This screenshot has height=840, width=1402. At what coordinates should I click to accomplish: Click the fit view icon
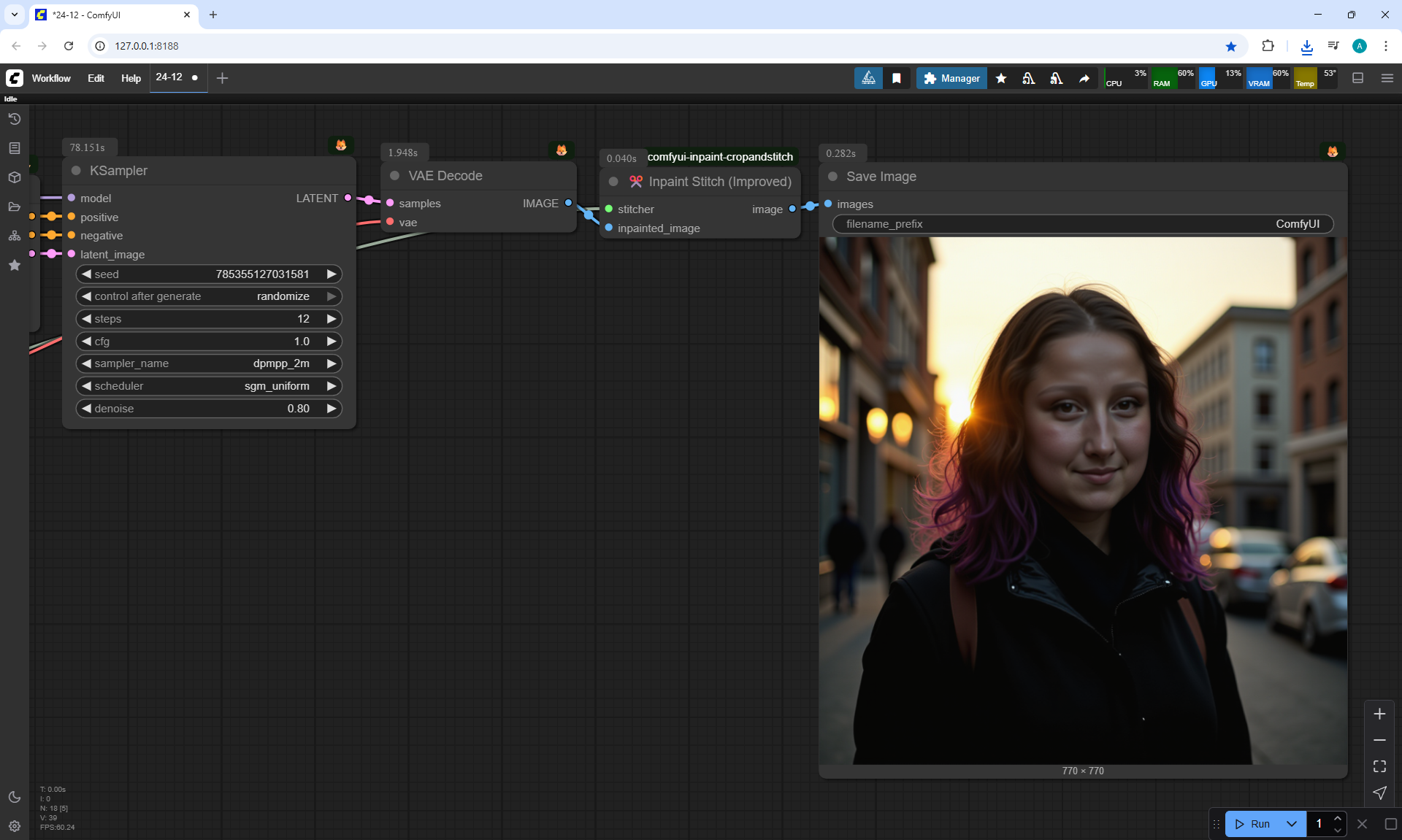(x=1379, y=766)
